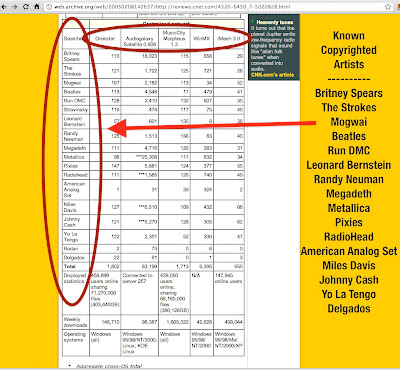Reload the page with refresh icon
The image size is (400, 370).
pos(26,6)
